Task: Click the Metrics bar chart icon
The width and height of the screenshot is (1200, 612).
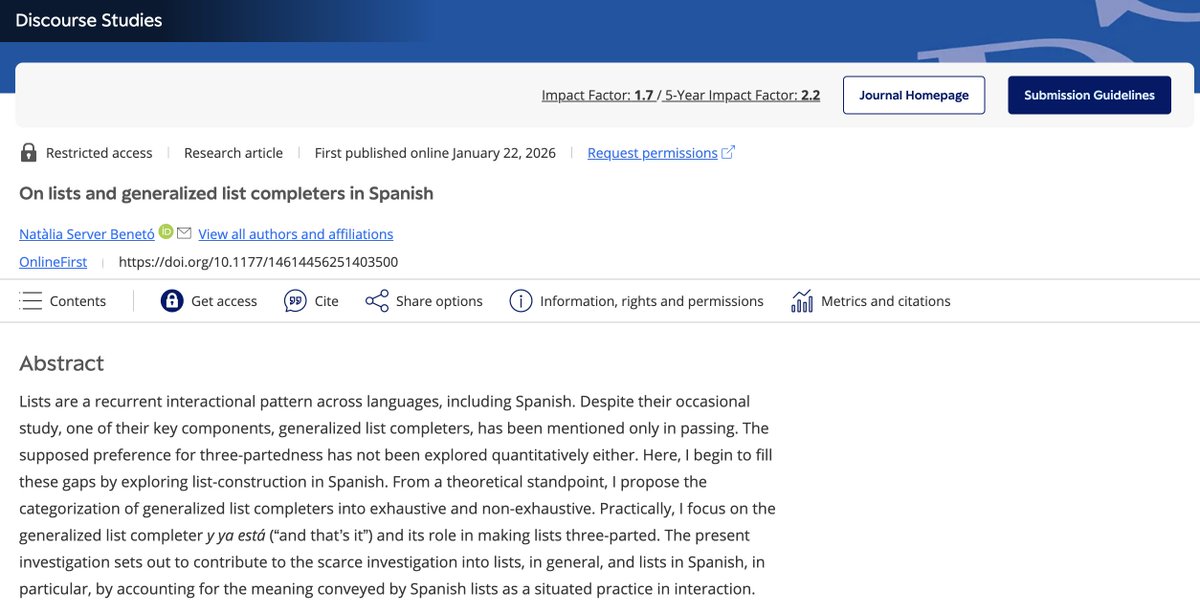Action: click(802, 301)
